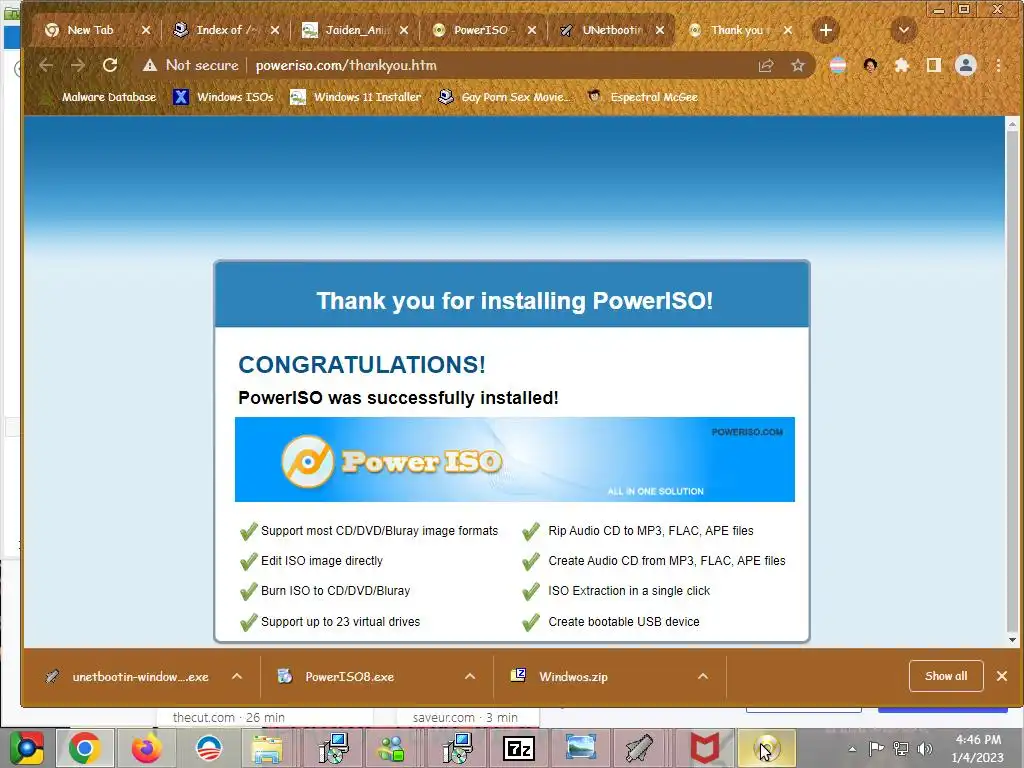Screen dimensions: 1024x768
Task: Open 7-Zip from the taskbar
Action: tap(519, 748)
